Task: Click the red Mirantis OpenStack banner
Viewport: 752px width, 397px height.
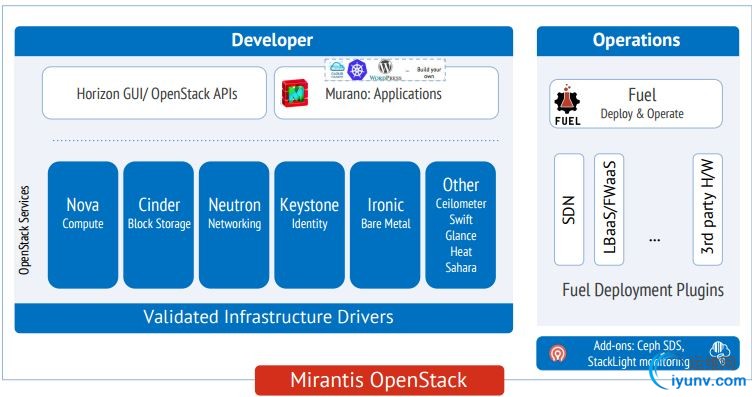Action: 379,381
